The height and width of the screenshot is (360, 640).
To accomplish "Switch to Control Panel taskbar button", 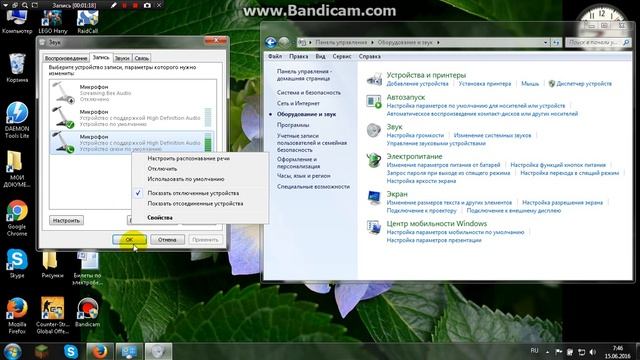I will pyautogui.click(x=129, y=351).
